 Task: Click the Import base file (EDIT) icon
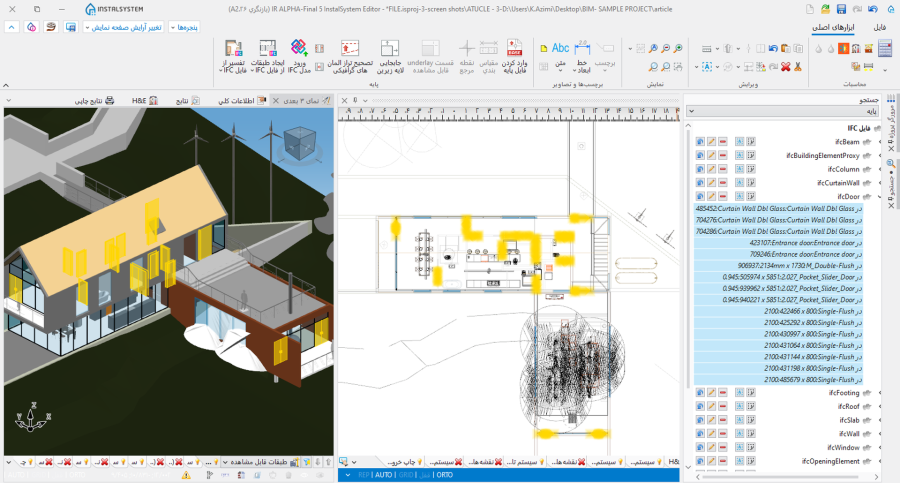516,55
